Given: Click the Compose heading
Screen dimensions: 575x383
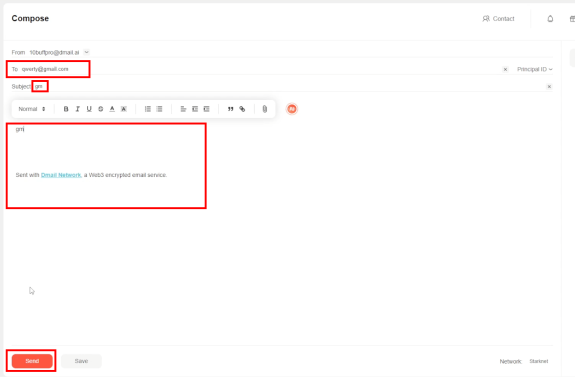Looking at the screenshot, I should (30, 18).
